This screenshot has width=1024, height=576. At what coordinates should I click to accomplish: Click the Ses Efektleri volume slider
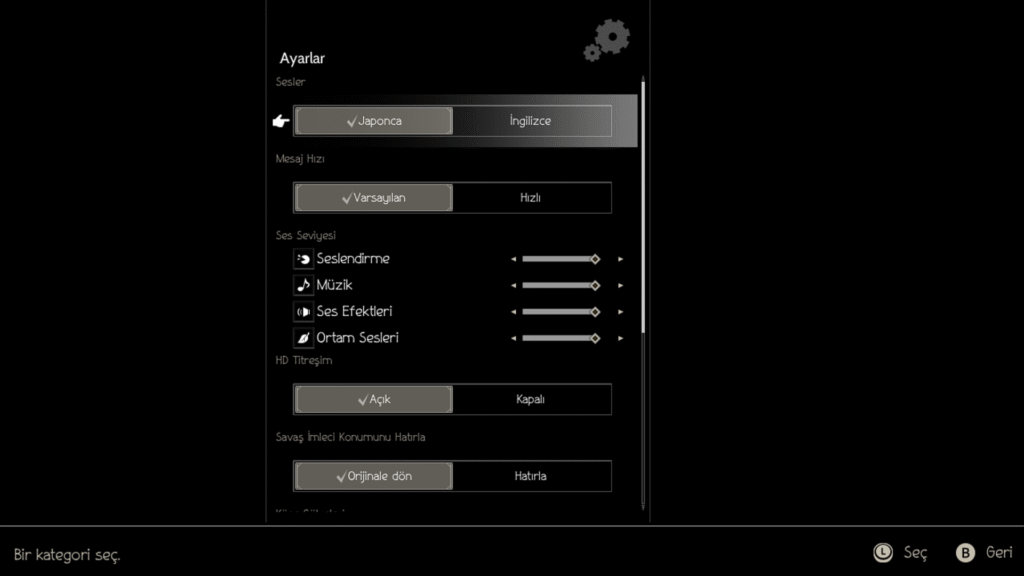(x=560, y=312)
